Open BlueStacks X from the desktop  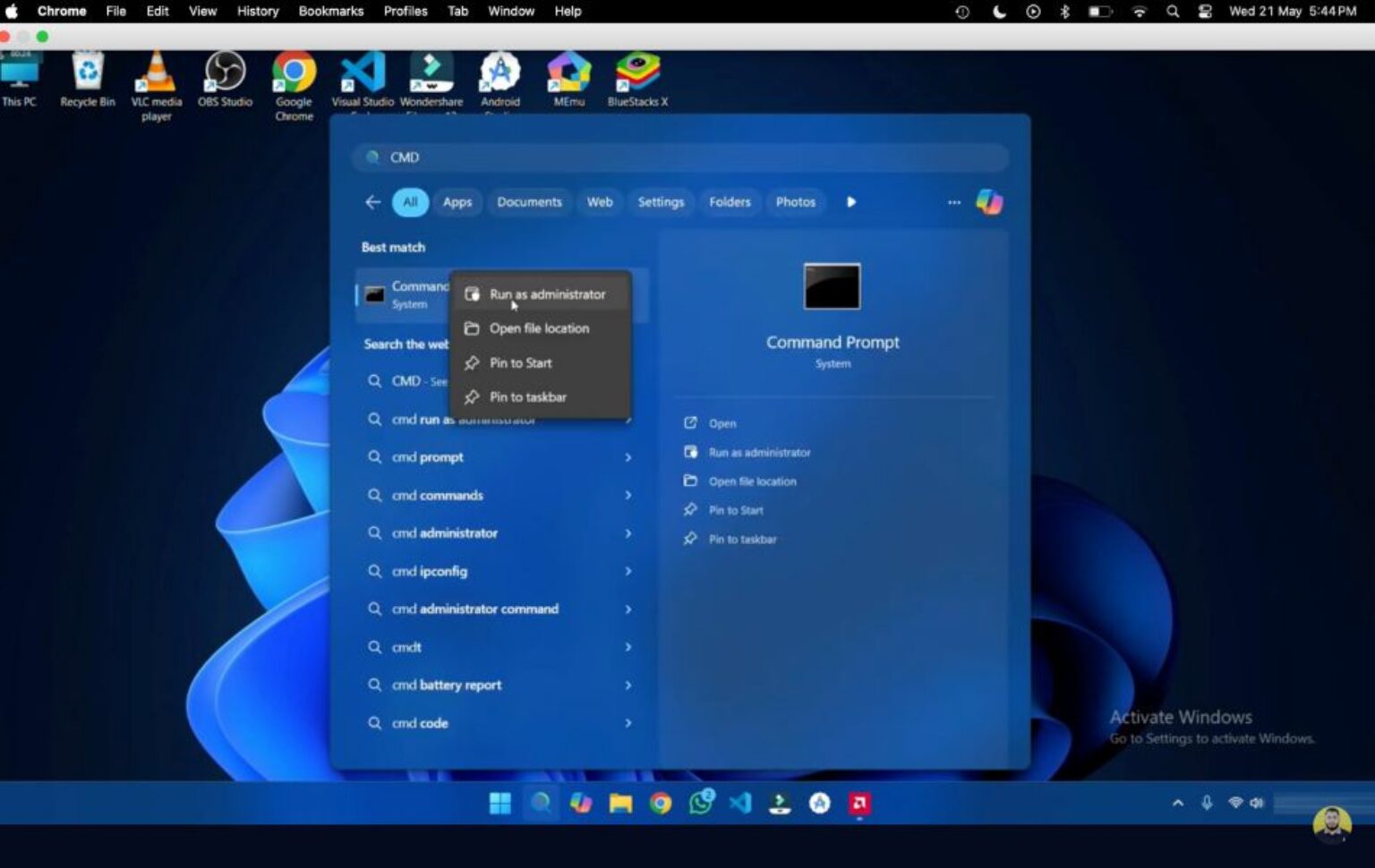(x=637, y=72)
